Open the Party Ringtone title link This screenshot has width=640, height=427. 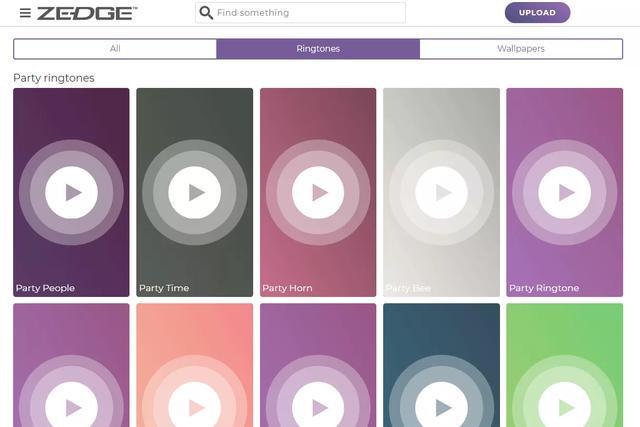(x=544, y=288)
